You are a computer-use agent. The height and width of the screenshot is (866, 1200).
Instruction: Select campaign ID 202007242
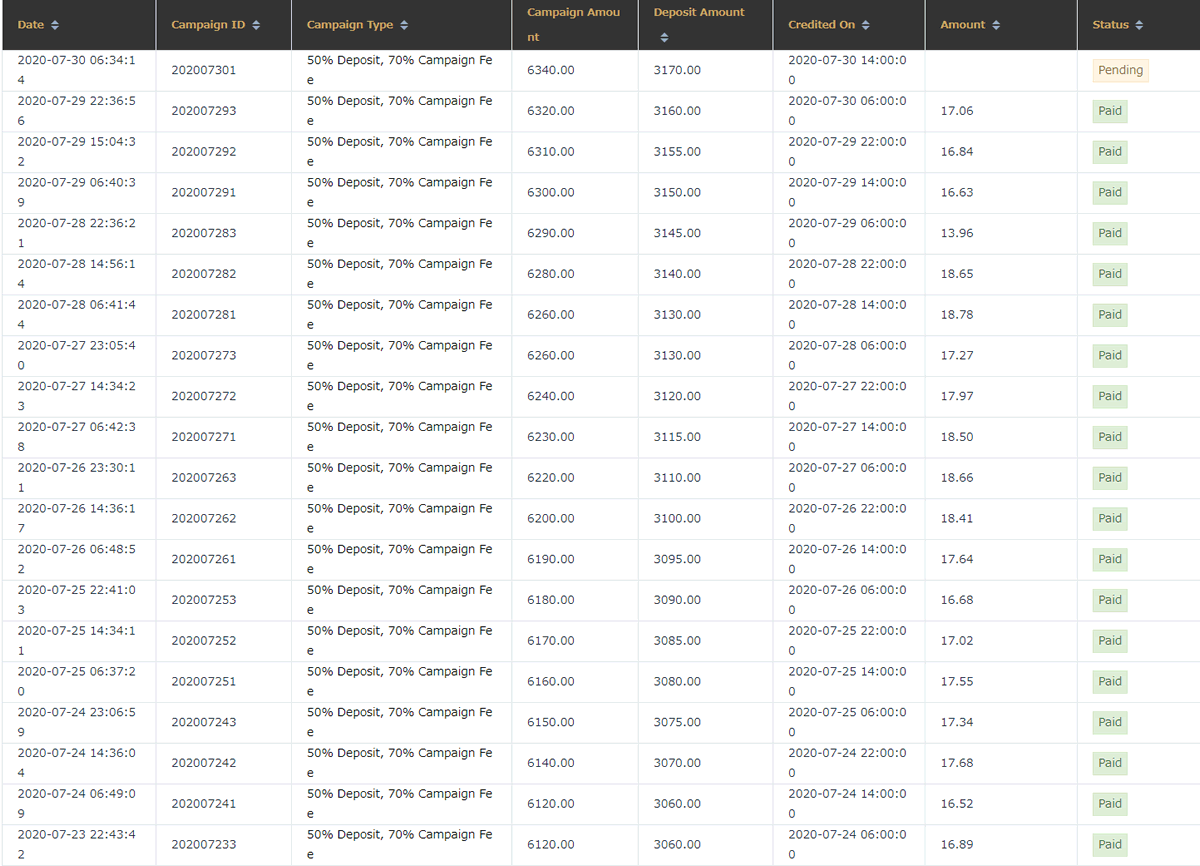click(204, 763)
